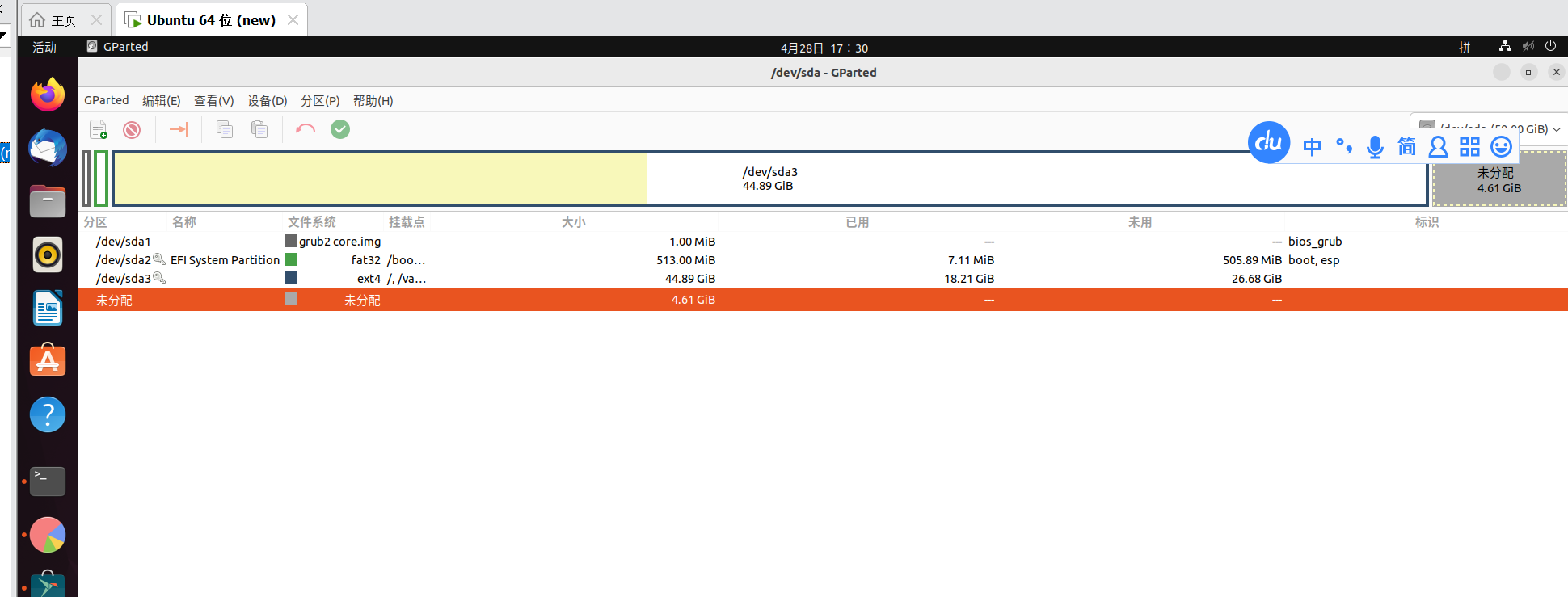The width and height of the screenshot is (1568, 597).
Task: Select the green sda2 sliver in disk map
Action: click(x=101, y=179)
